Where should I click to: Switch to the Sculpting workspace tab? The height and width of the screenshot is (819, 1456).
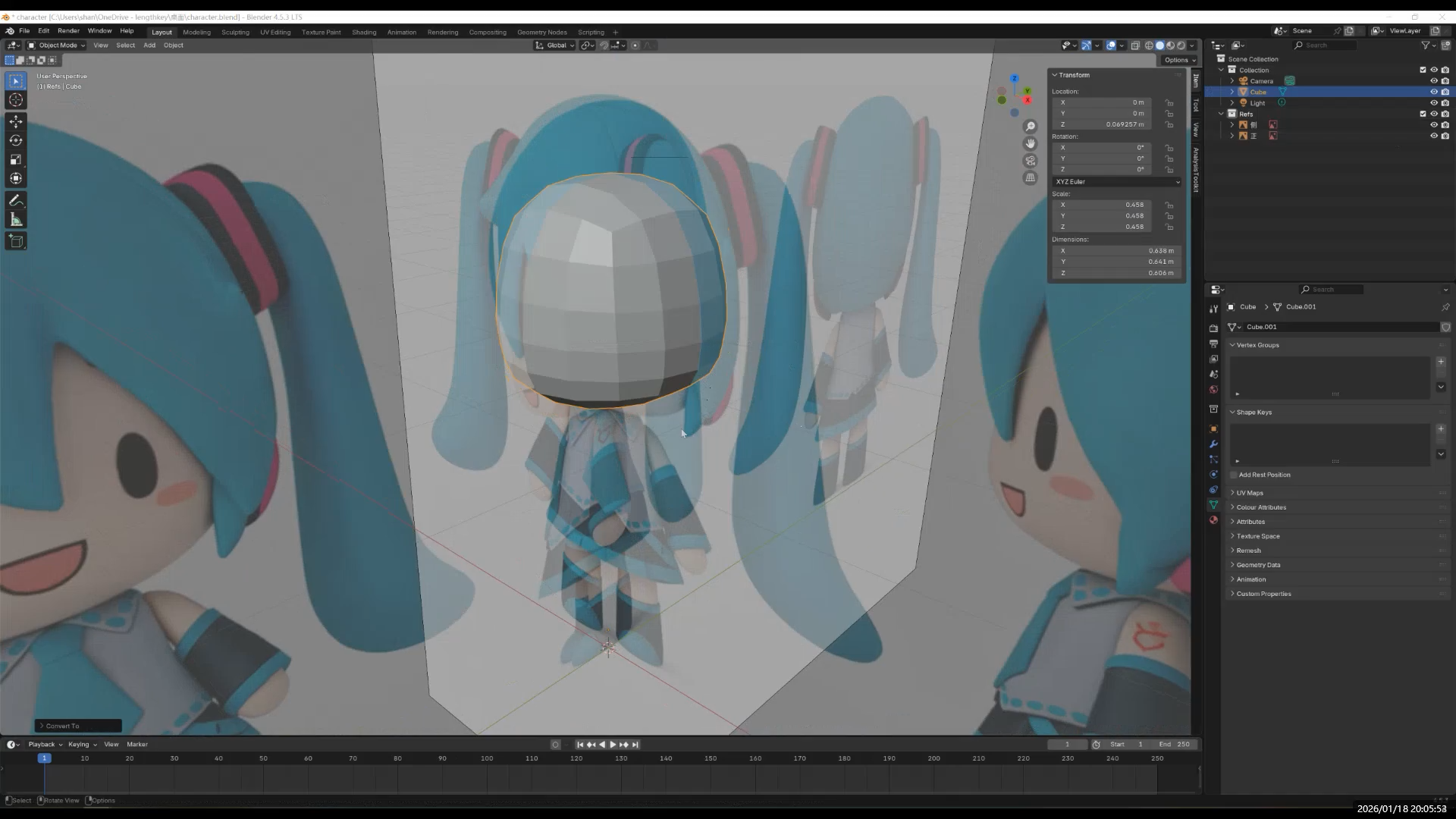235,32
